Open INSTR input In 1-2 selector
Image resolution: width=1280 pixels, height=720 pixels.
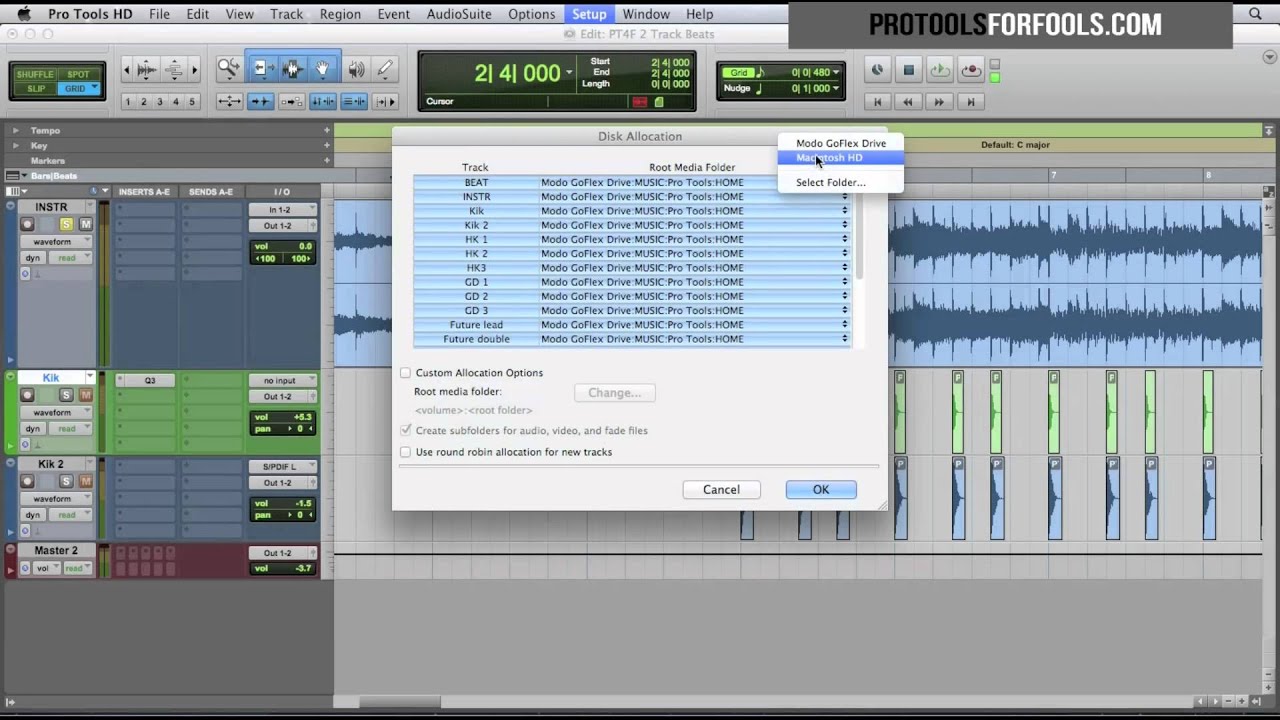click(x=282, y=210)
